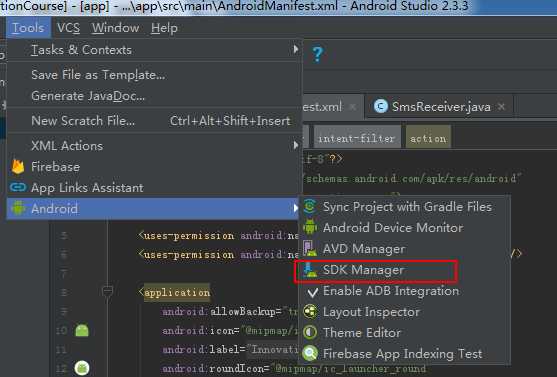557x377 pixels.
Task: Choose Generate JavaDoc menu entry
Action: pos(155,96)
